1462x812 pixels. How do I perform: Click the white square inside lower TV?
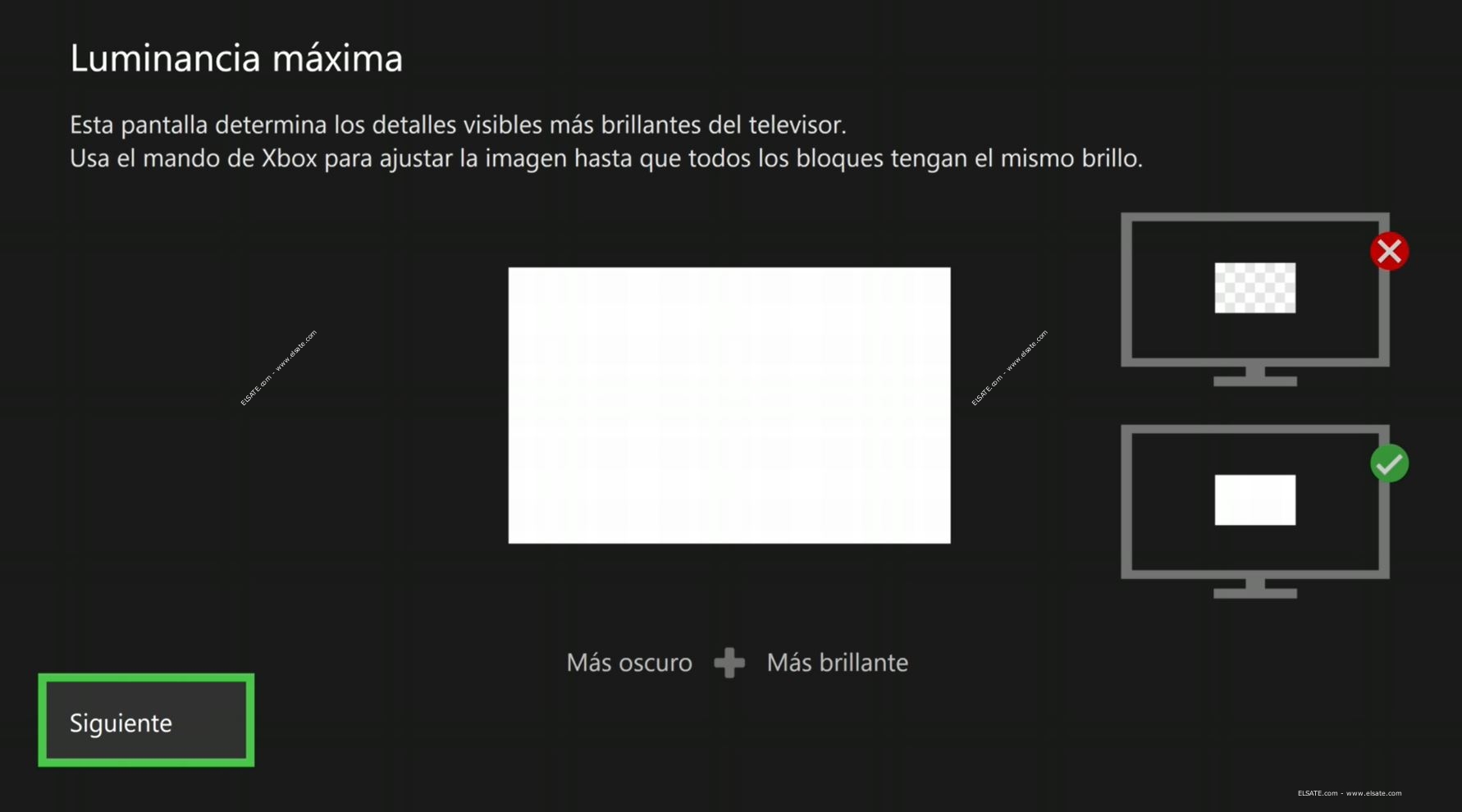click(1255, 500)
